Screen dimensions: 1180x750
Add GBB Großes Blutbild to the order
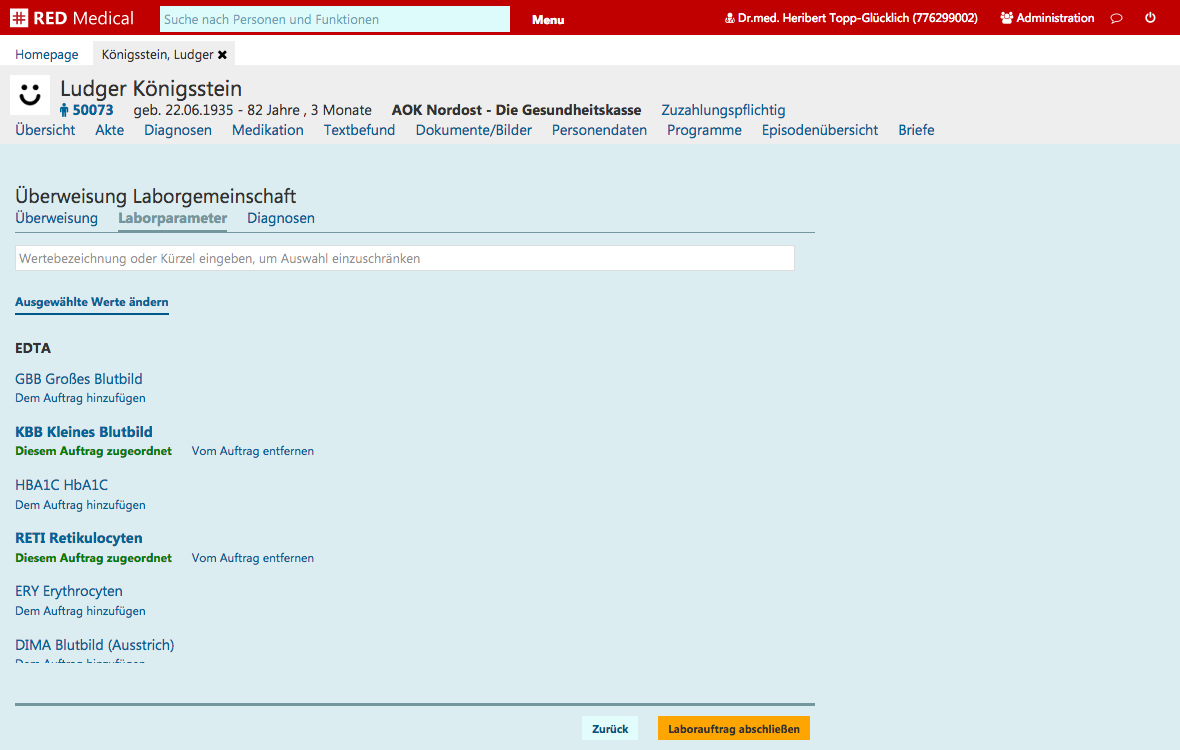tap(81, 398)
